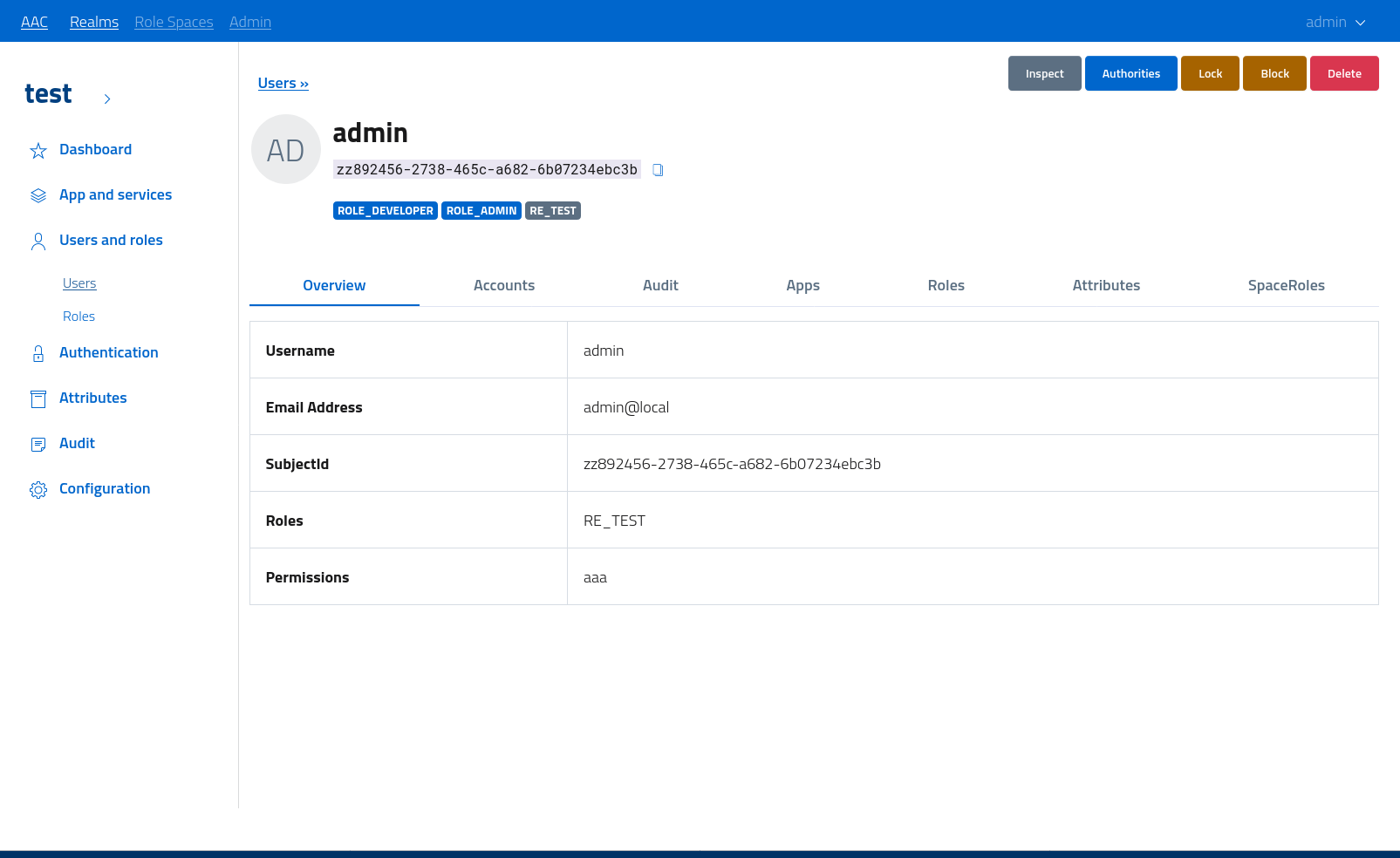Image resolution: width=1400 pixels, height=858 pixels.
Task: Open Realms in the top navigation
Action: [x=94, y=22]
